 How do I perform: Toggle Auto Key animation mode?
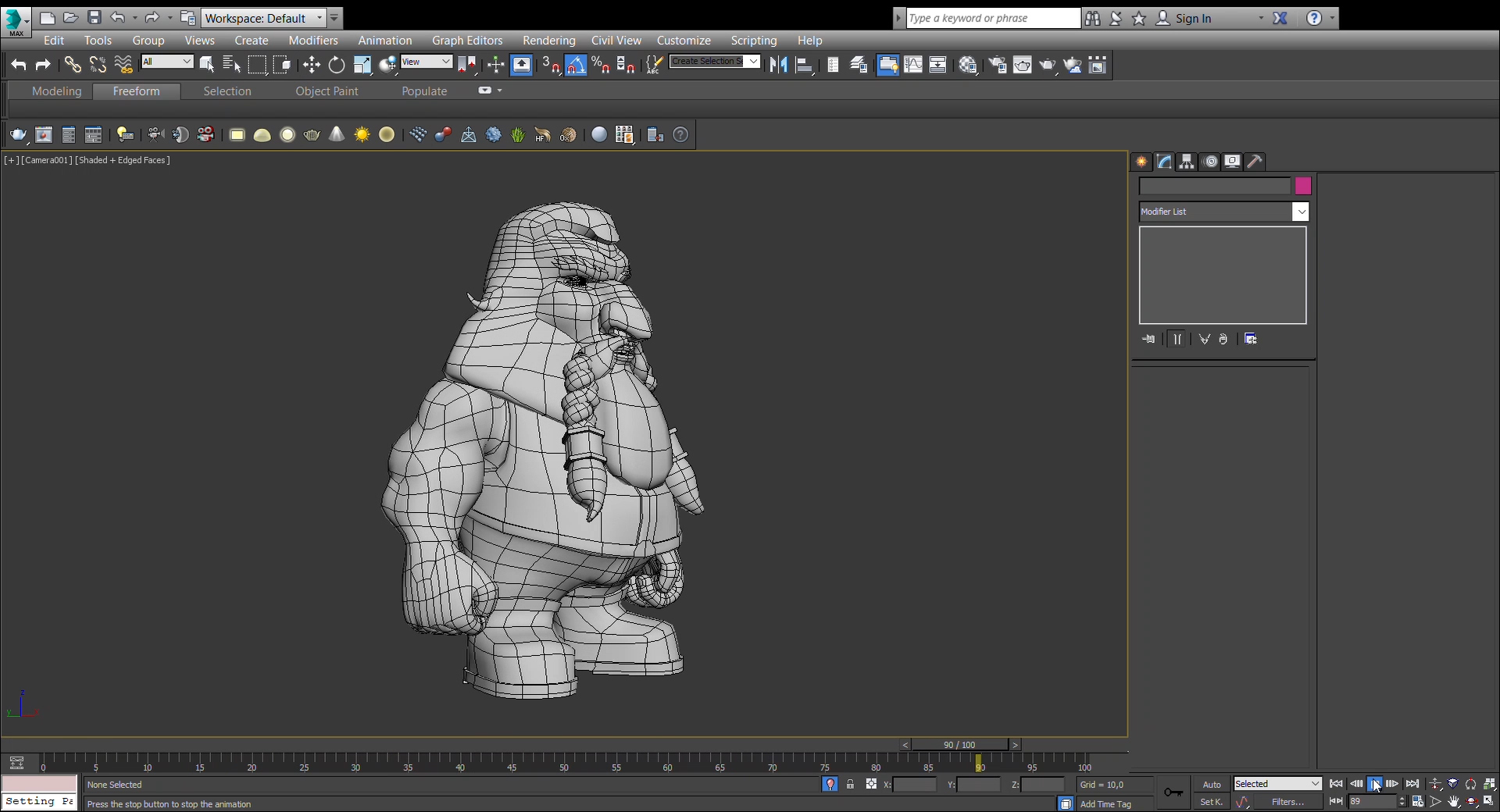point(1211,785)
